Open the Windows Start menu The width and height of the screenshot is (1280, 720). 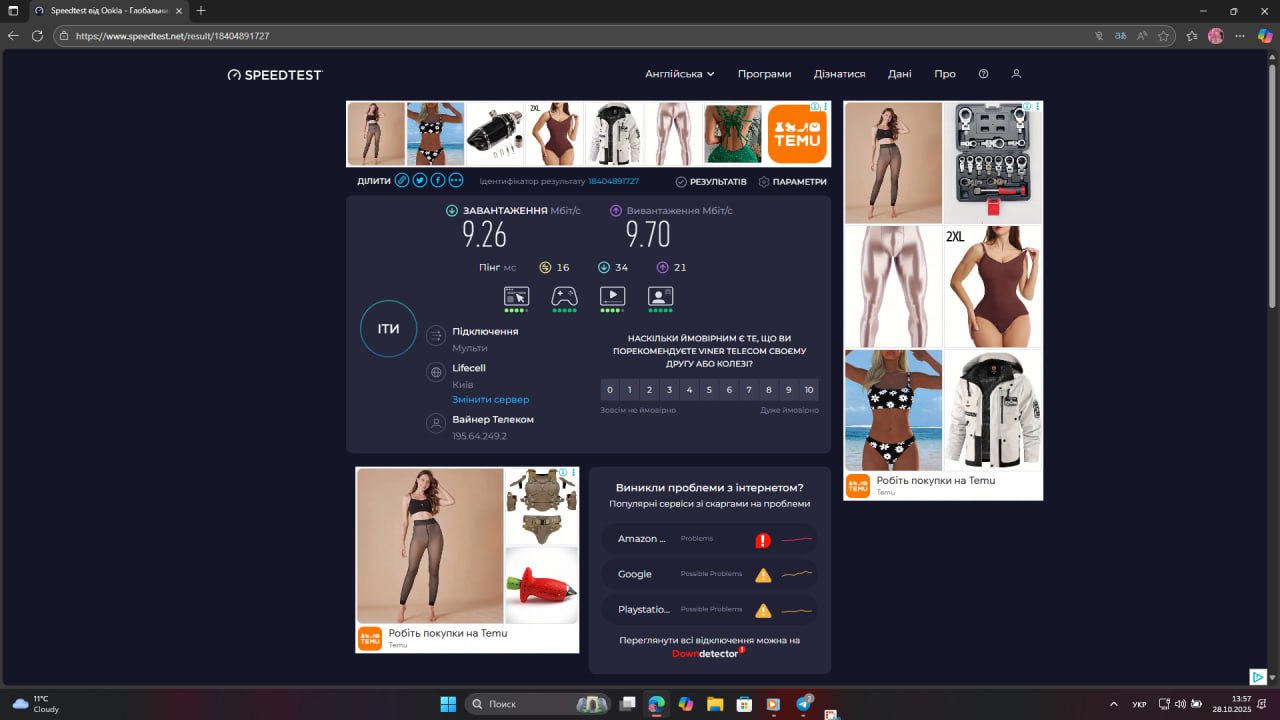[x=448, y=704]
